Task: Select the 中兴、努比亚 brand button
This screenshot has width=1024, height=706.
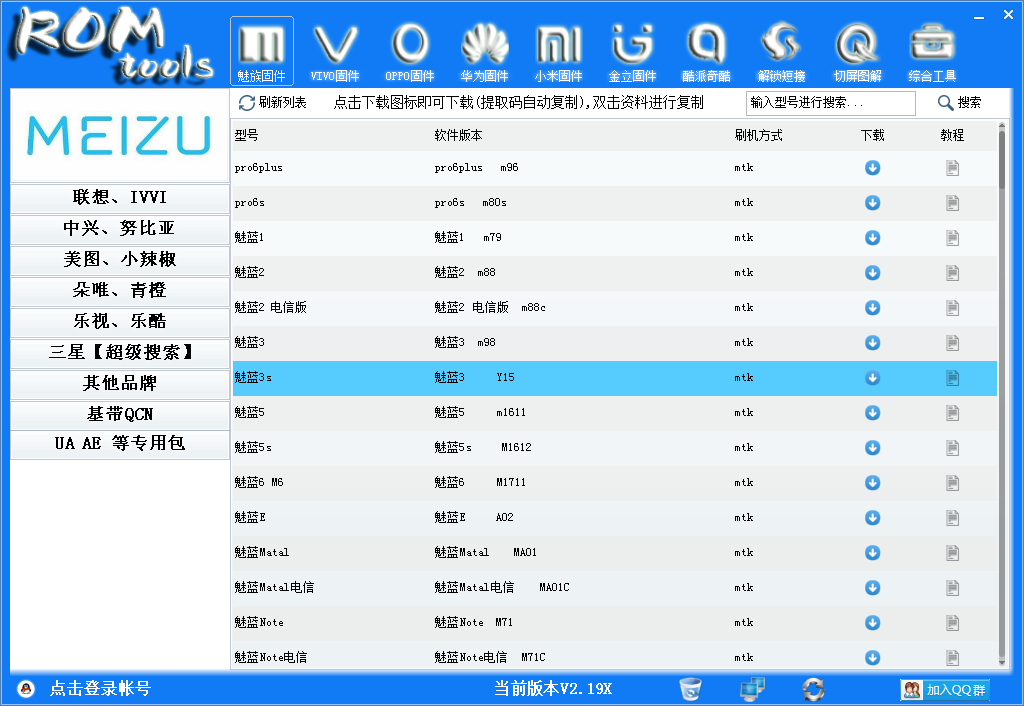Action: tap(120, 229)
